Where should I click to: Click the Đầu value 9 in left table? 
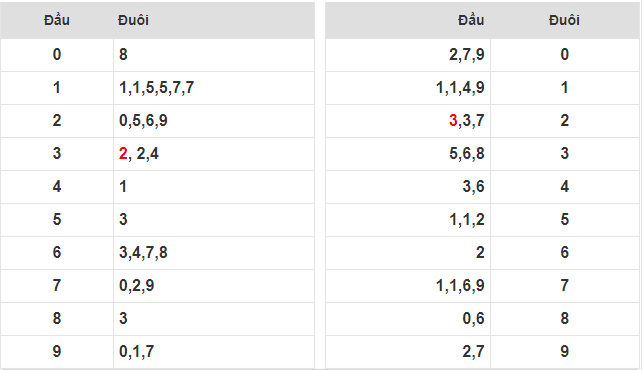[x=57, y=352]
